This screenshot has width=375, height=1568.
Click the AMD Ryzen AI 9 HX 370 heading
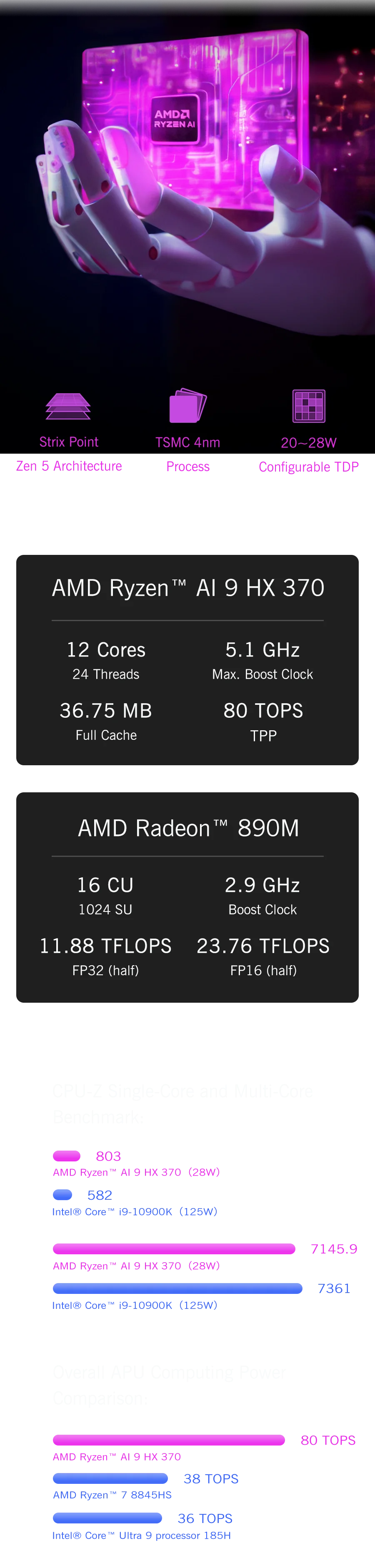coord(187,588)
